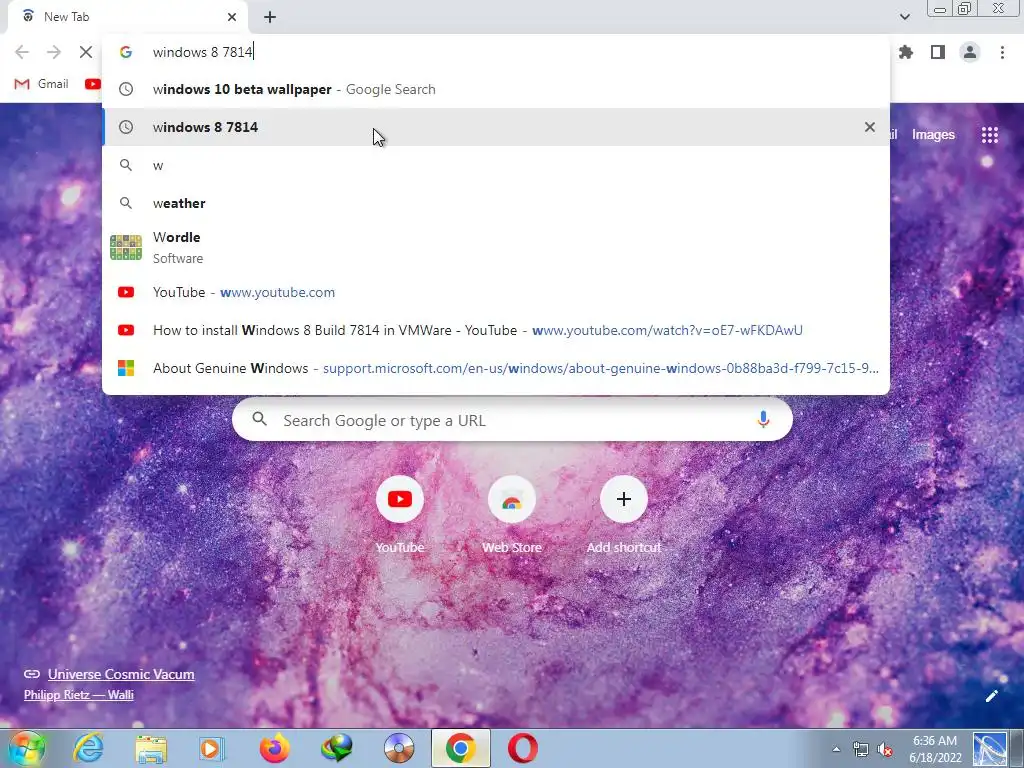This screenshot has width=1024, height=768.
Task: Open the Images link
Action: (933, 135)
